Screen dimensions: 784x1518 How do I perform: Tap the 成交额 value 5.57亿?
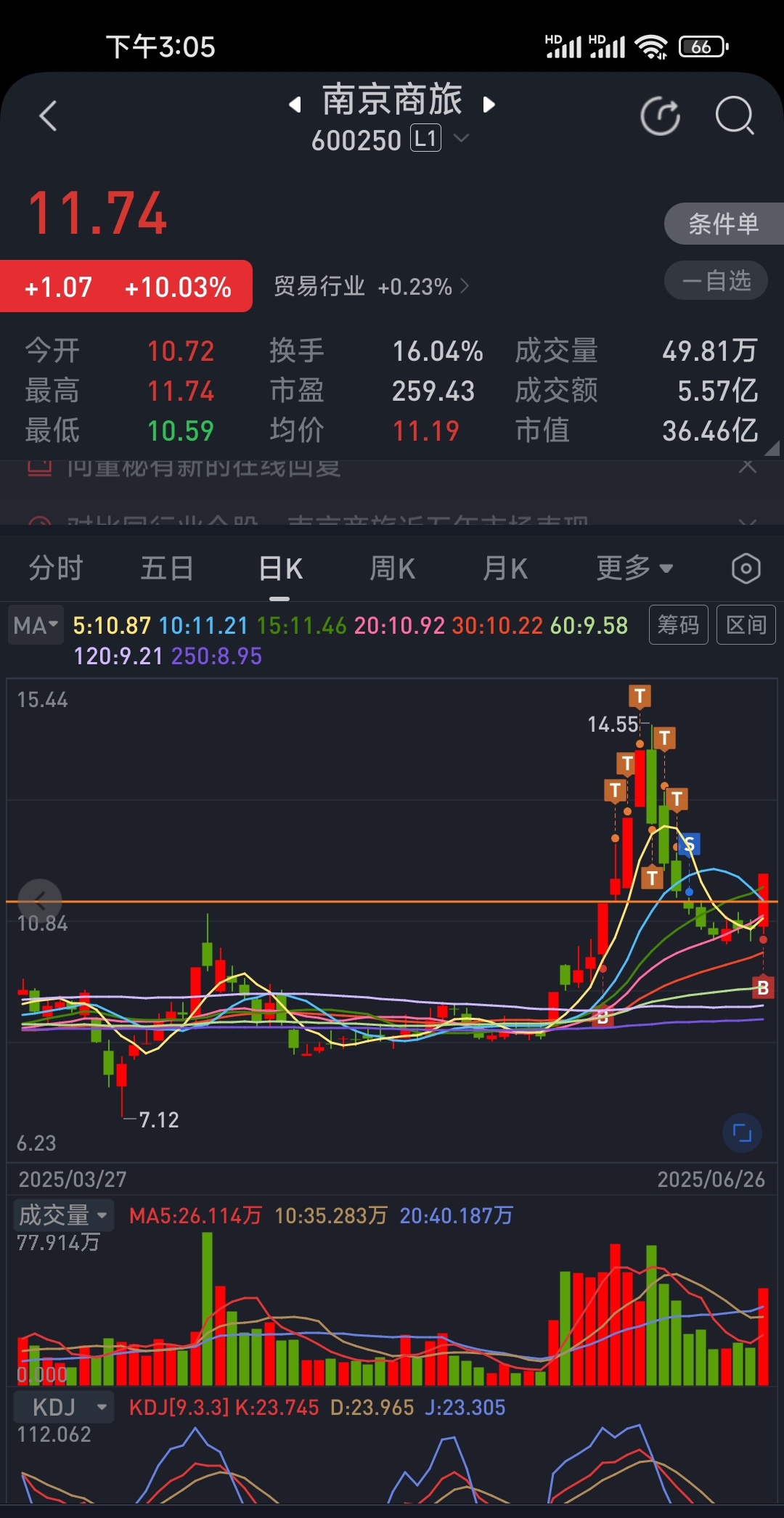(x=717, y=391)
